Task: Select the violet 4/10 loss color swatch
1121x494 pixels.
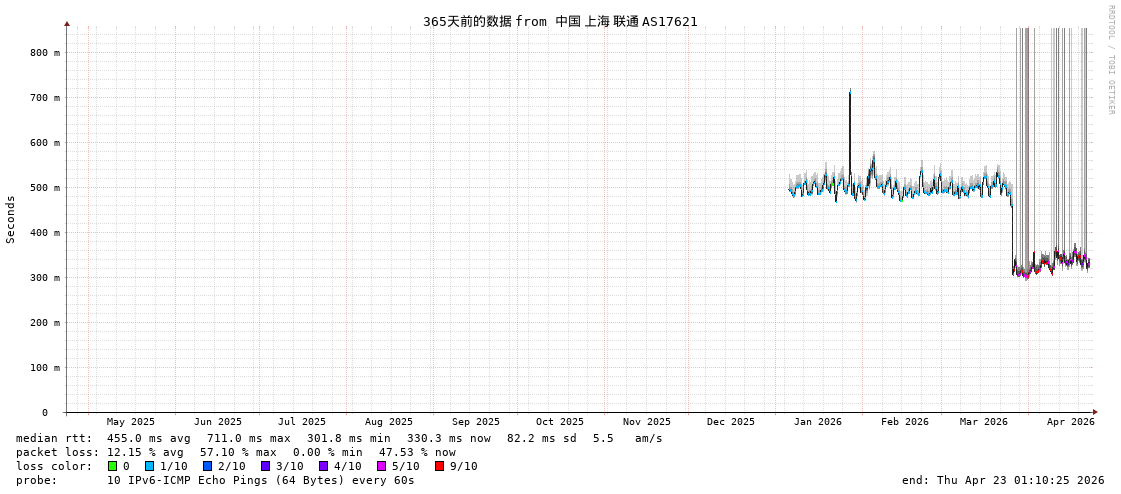Action: coord(323,466)
